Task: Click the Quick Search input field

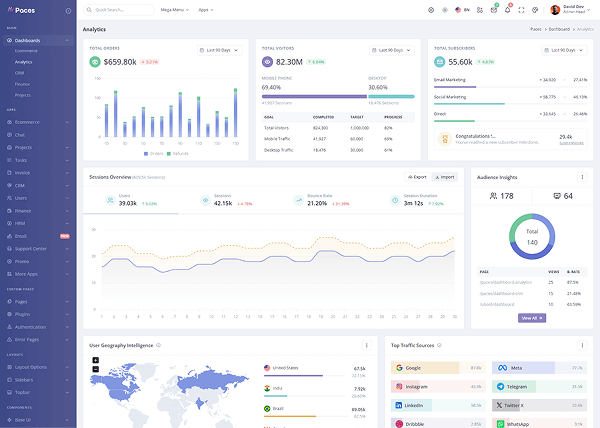Action: click(x=123, y=9)
